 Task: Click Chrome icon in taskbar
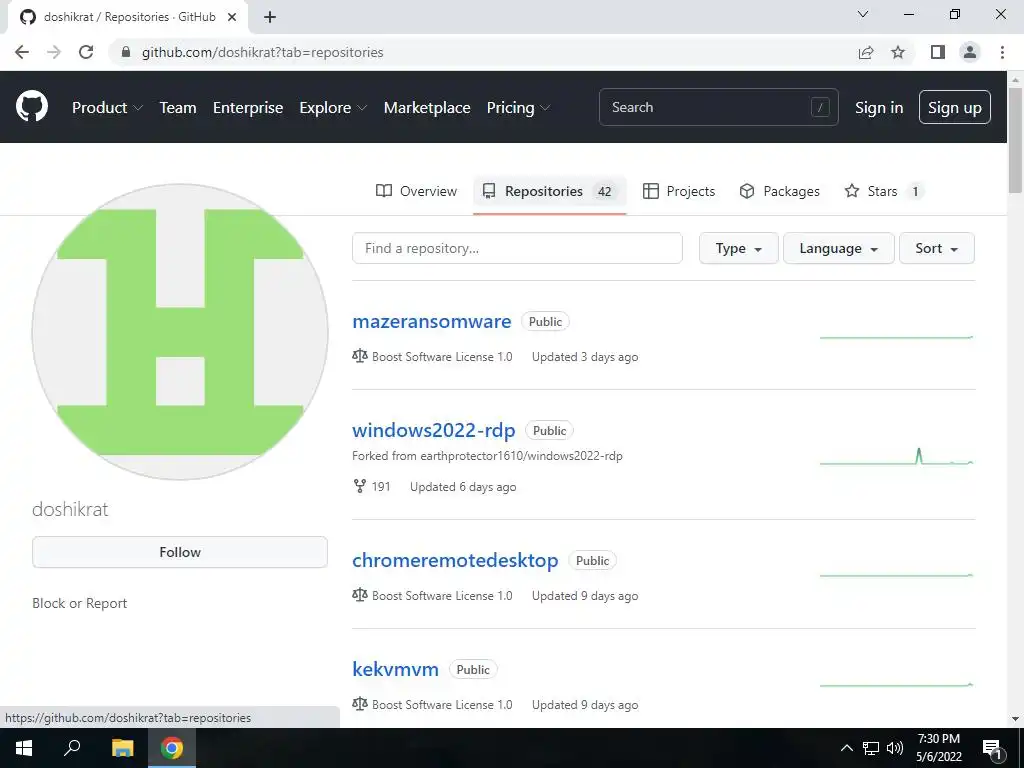tap(172, 748)
